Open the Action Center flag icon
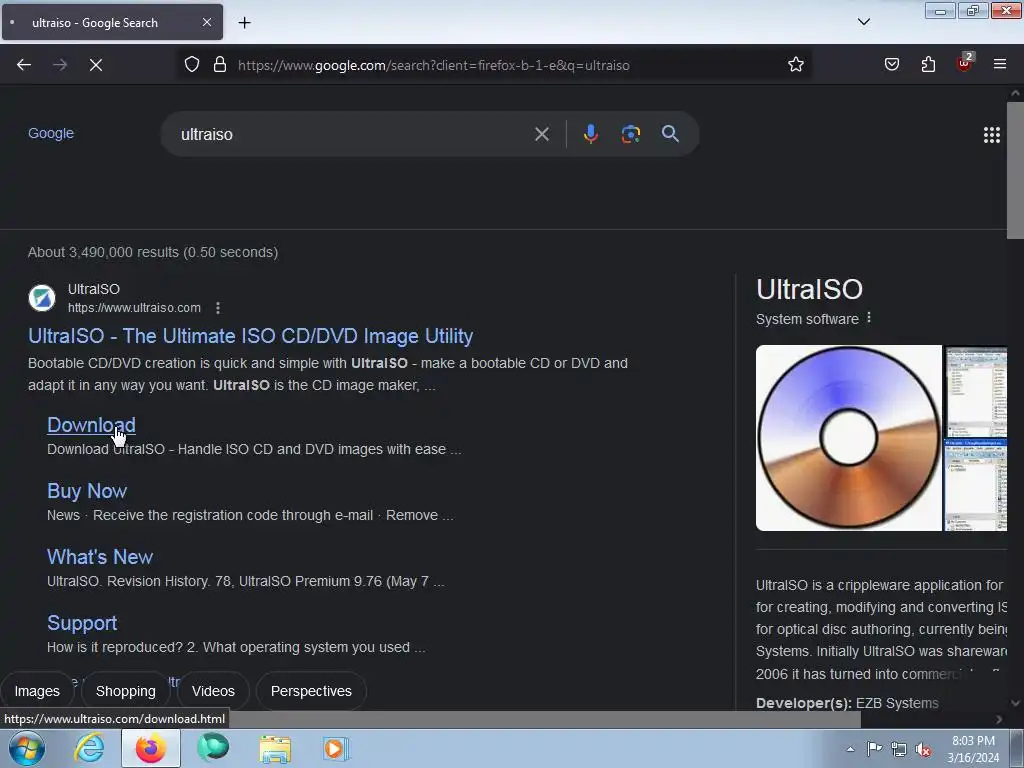The image size is (1024, 768). point(874,748)
